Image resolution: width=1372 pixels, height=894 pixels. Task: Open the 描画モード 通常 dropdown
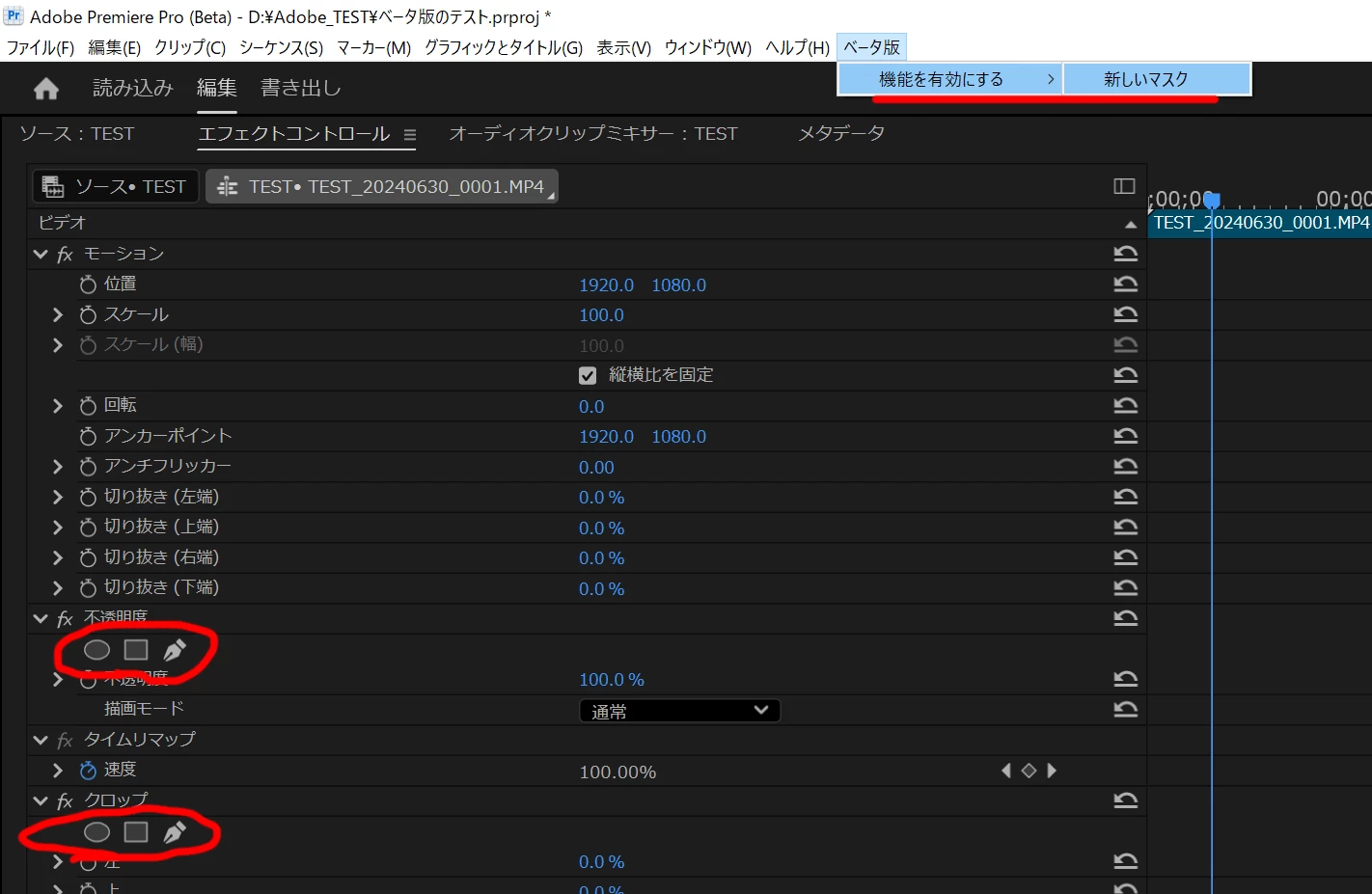(x=679, y=711)
